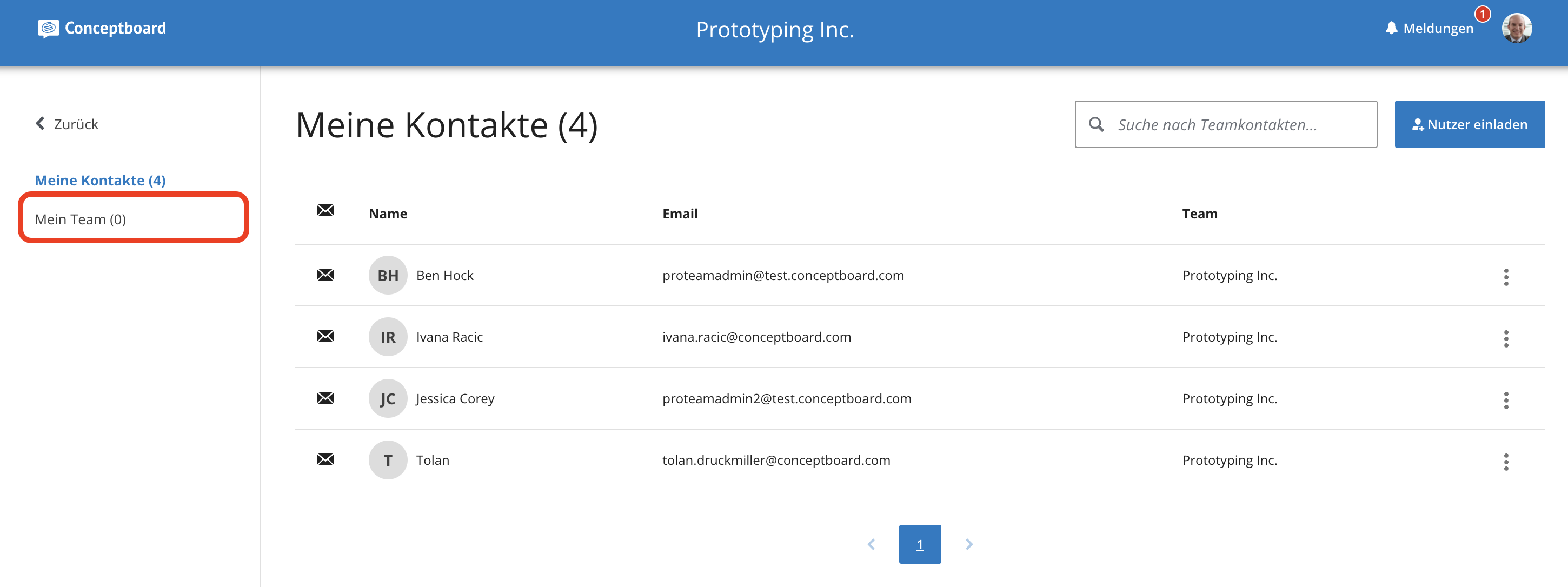The image size is (1568, 587).
Task: Click the Conceptboard logo icon
Action: click(x=48, y=29)
